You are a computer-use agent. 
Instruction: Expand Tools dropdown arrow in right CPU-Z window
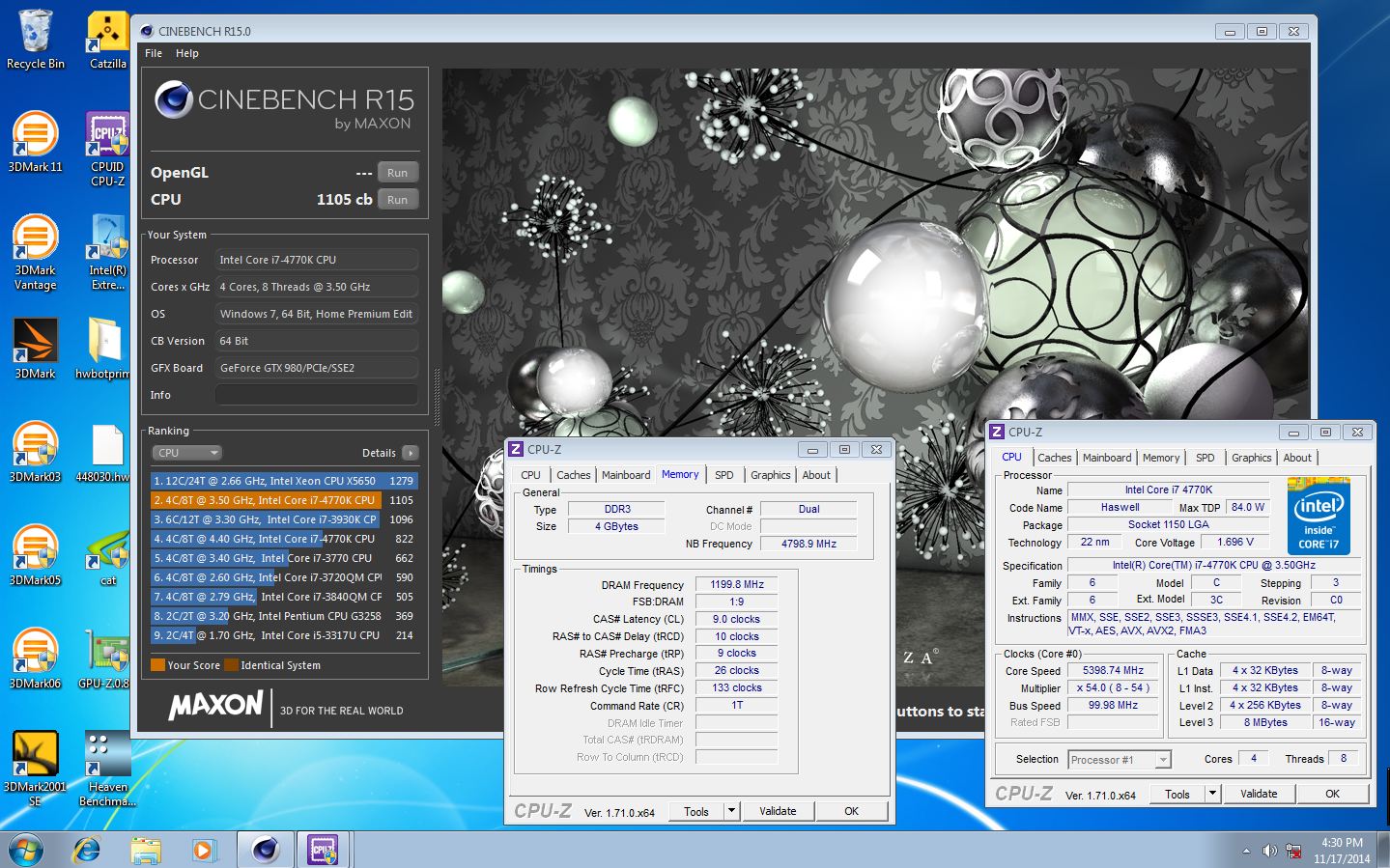click(x=1212, y=795)
